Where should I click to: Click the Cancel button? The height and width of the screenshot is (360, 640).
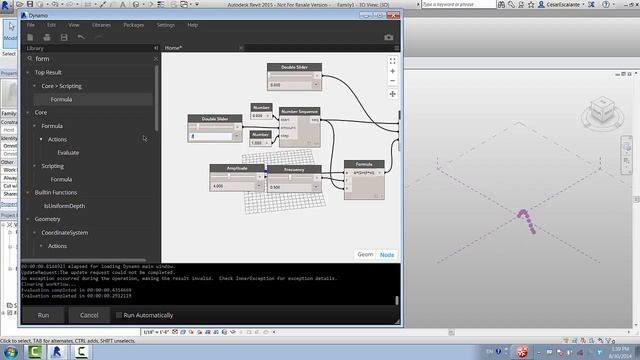click(x=89, y=315)
